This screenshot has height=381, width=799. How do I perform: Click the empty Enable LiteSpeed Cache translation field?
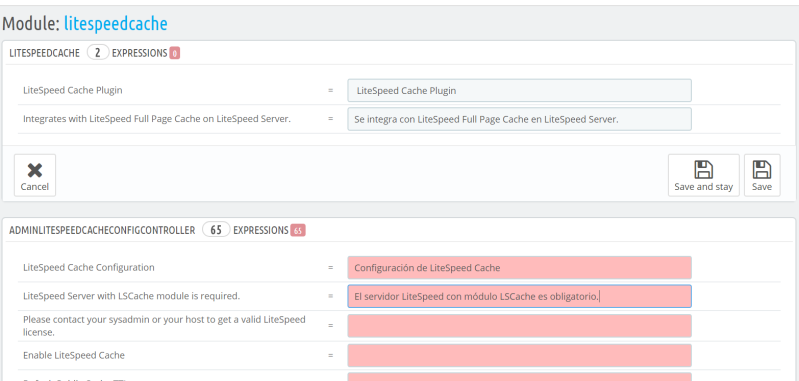519,355
